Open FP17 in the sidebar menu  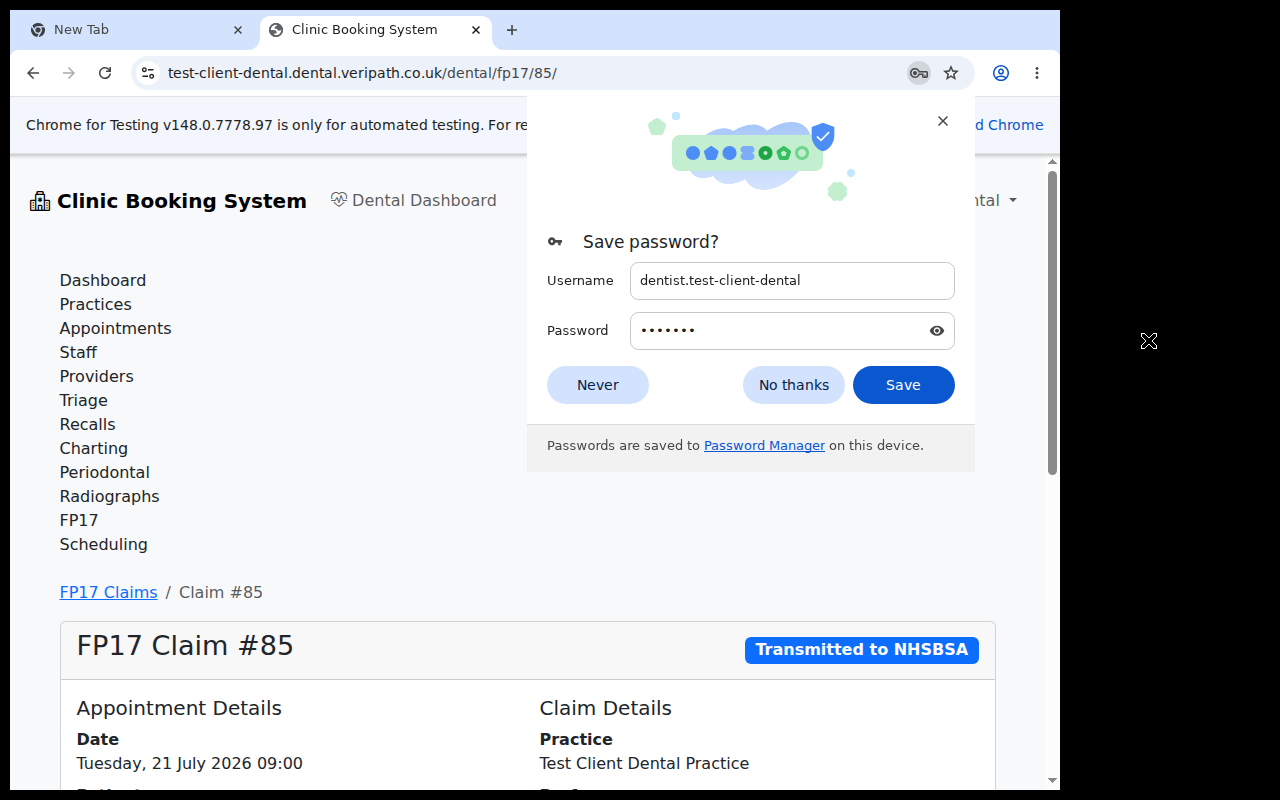click(79, 520)
